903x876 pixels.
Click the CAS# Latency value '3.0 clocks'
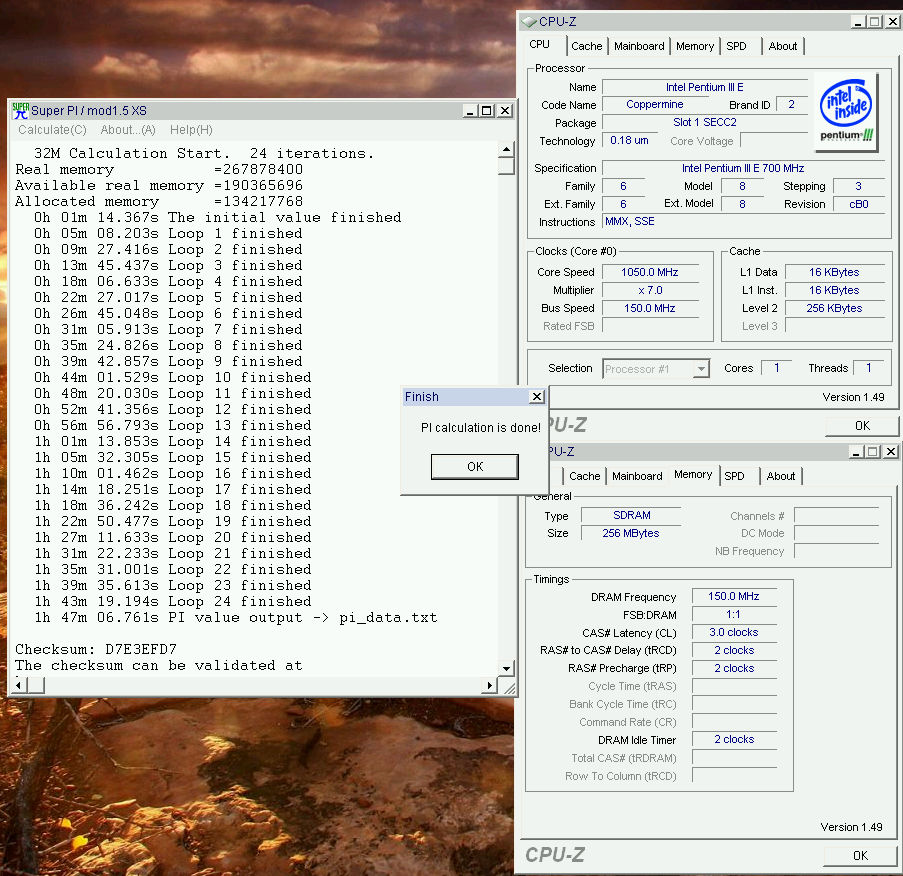point(734,632)
